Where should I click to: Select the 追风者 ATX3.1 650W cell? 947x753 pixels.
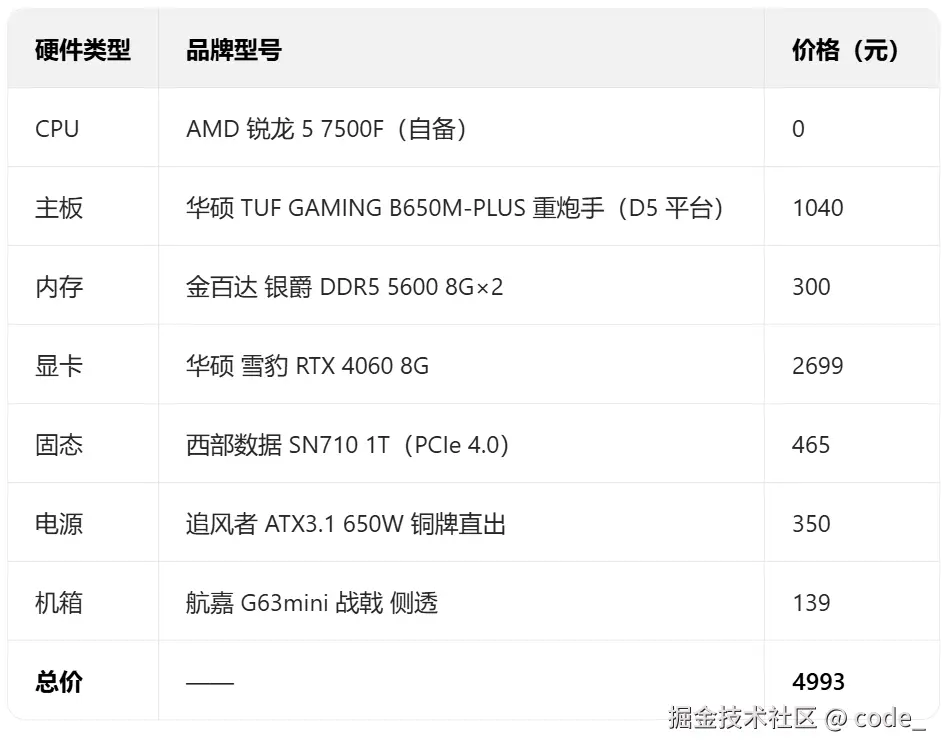(345, 524)
